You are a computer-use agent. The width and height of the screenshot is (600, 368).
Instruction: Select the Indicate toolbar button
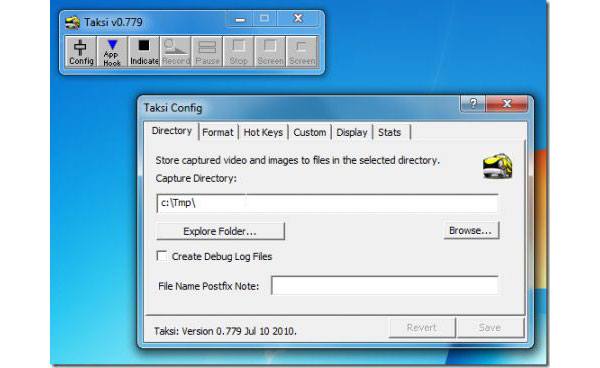click(x=144, y=52)
